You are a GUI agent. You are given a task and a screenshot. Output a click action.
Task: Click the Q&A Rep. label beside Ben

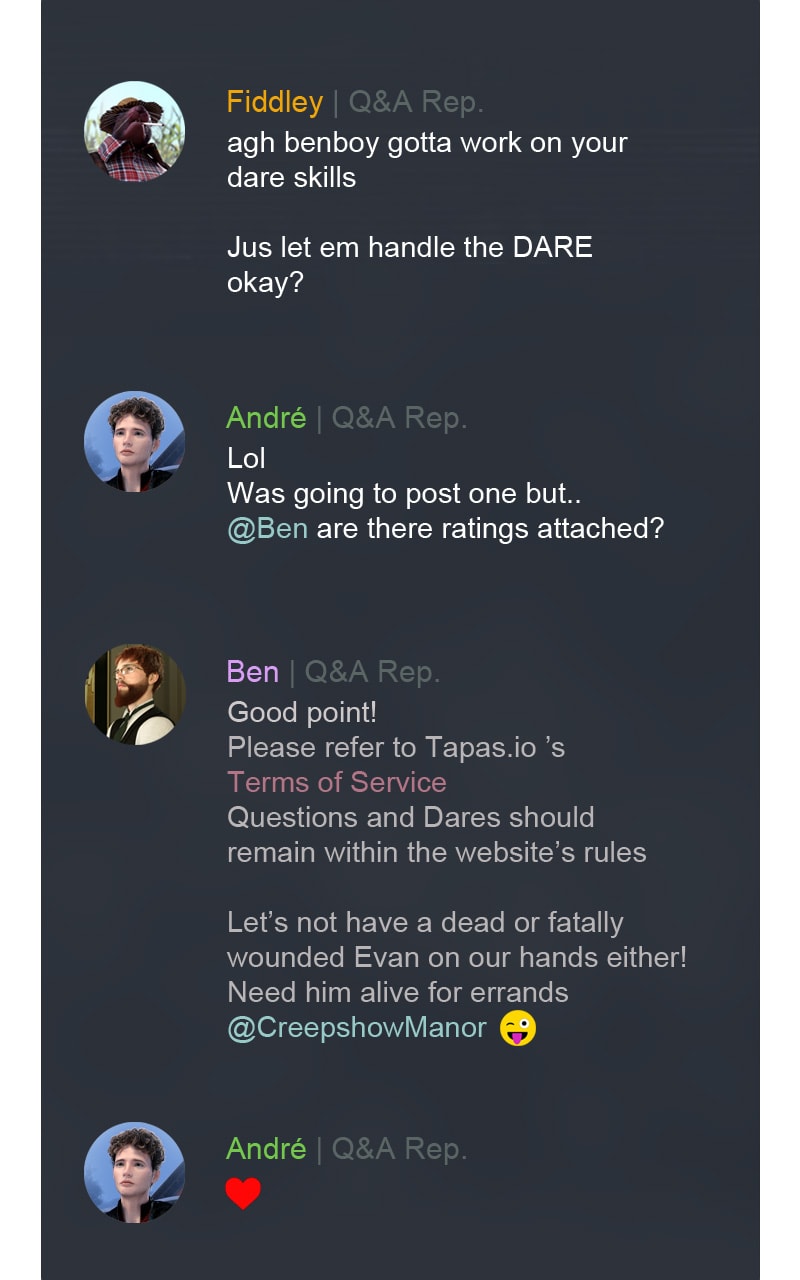[x=372, y=672]
